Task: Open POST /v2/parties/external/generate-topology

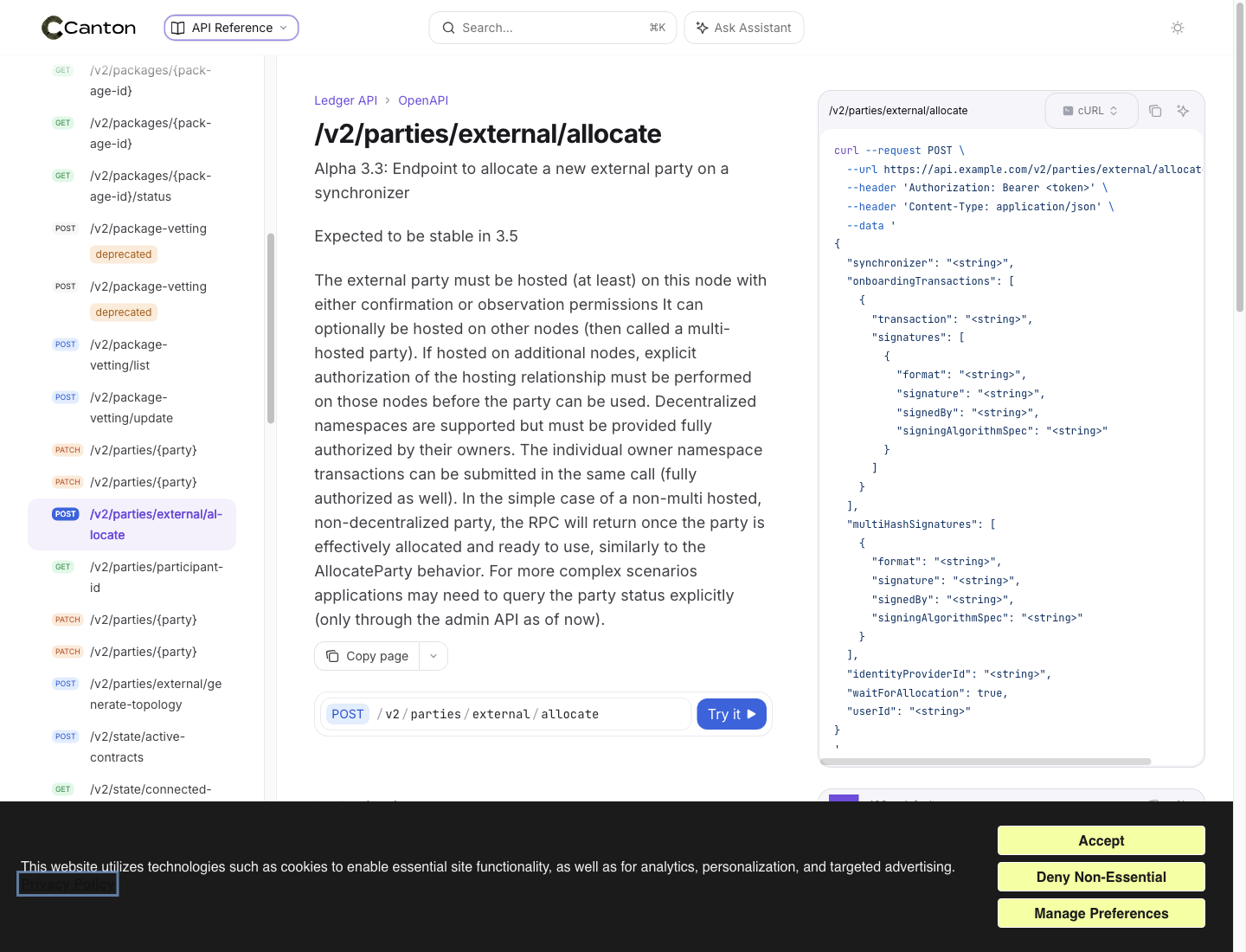Action: pos(132,694)
